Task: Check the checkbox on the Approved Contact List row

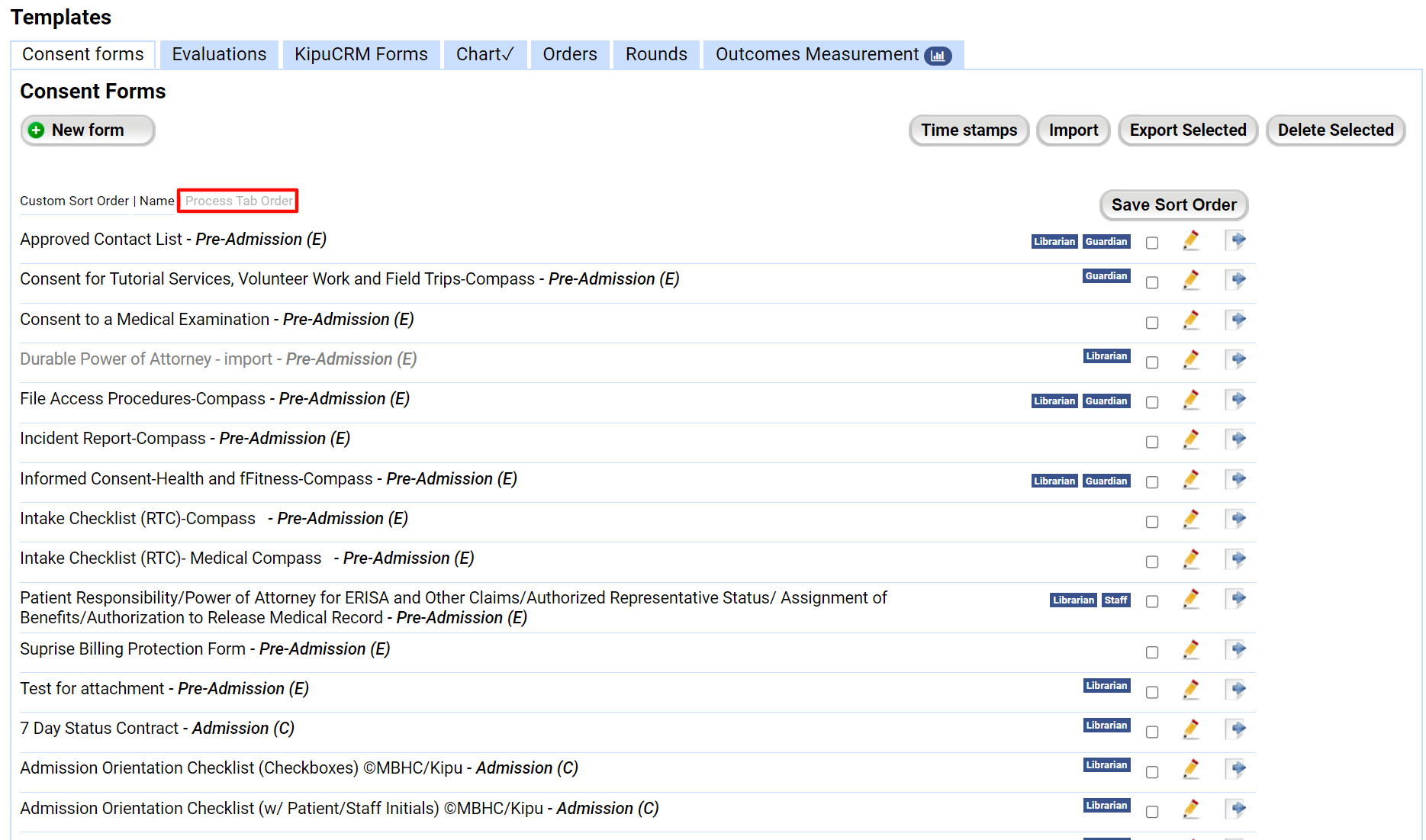Action: (x=1152, y=242)
